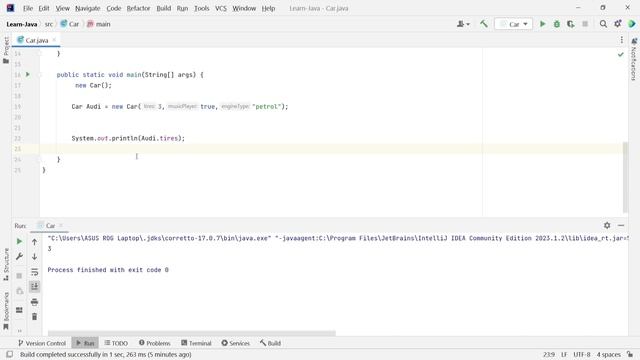Open the VCS menu
Screen dimensions: 640x360
(221, 8)
